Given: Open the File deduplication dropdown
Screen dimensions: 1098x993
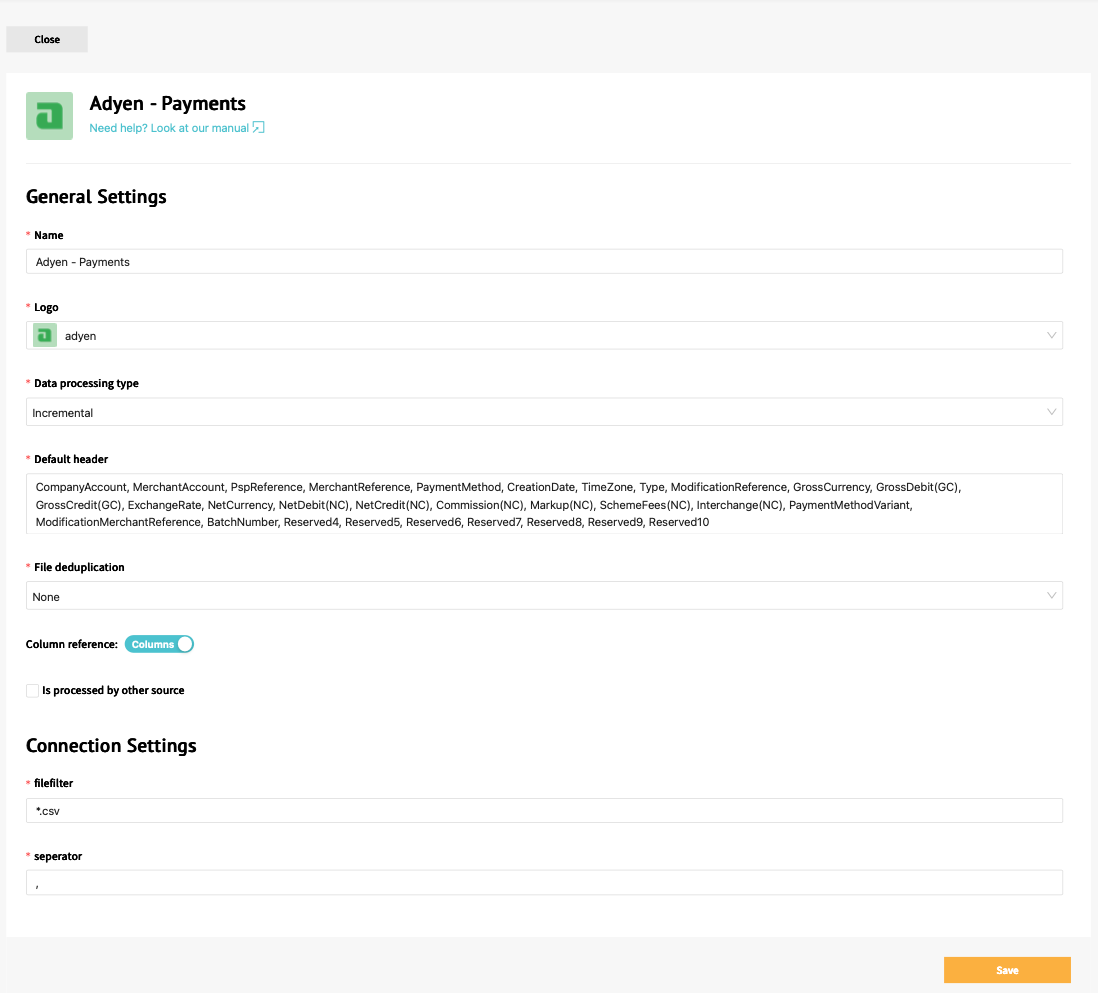Looking at the screenshot, I should [x=1051, y=596].
